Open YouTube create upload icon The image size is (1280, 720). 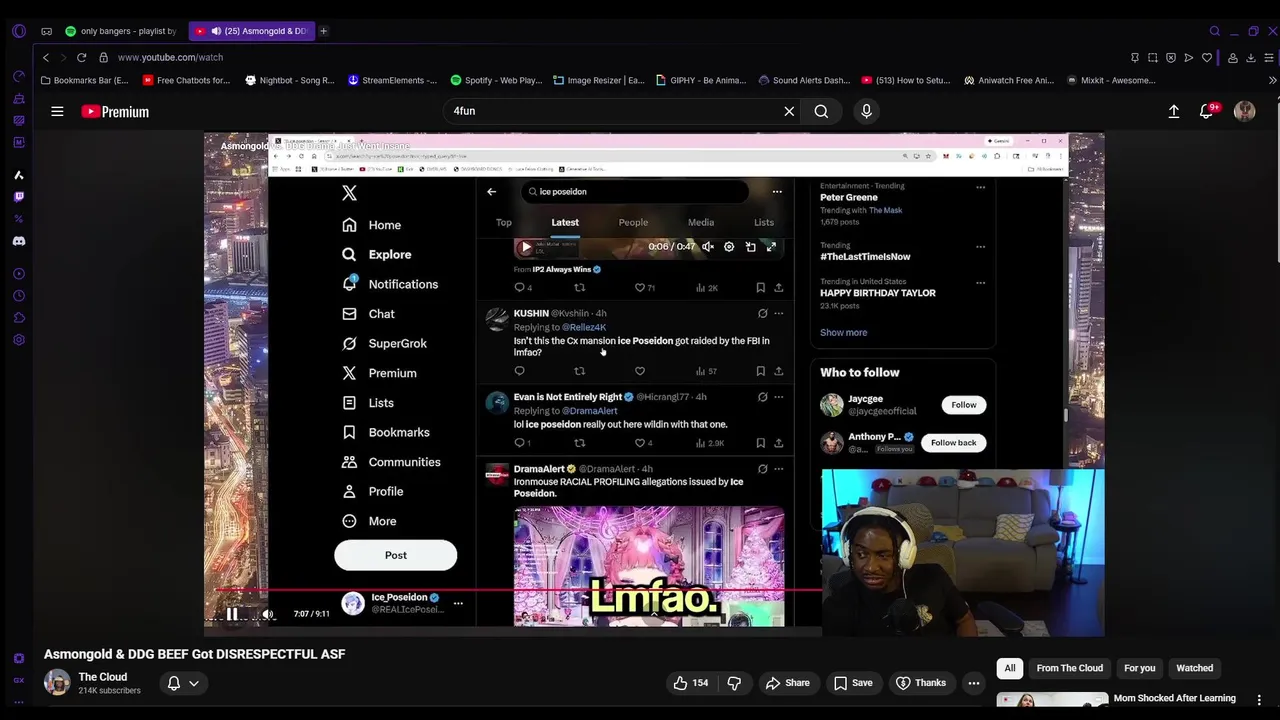[1174, 111]
